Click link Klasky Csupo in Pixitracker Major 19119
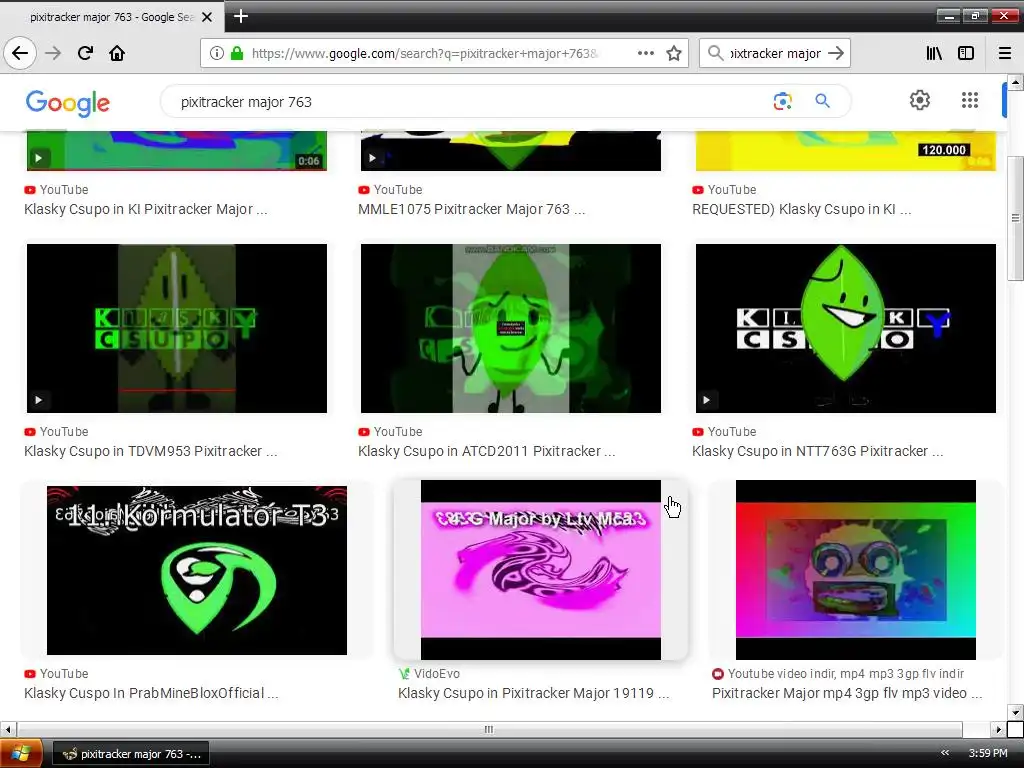Viewport: 1024px width, 768px height. 534,693
